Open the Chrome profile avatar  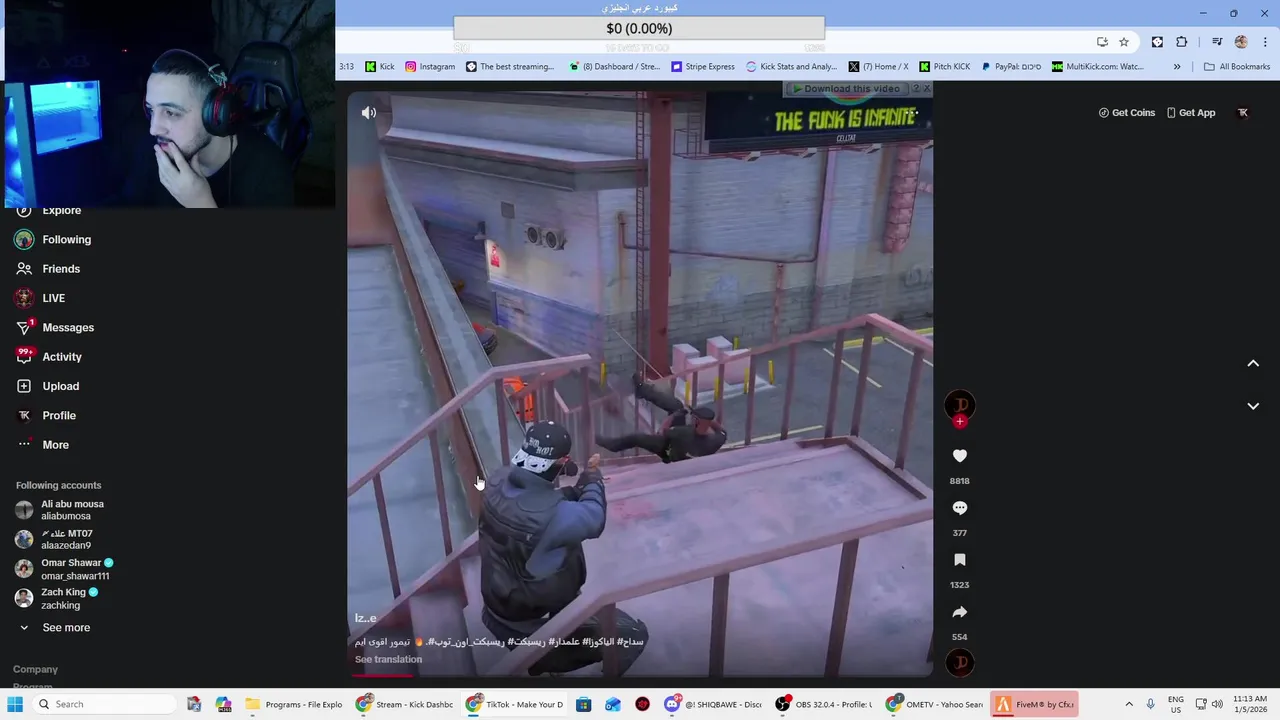[x=1241, y=42]
